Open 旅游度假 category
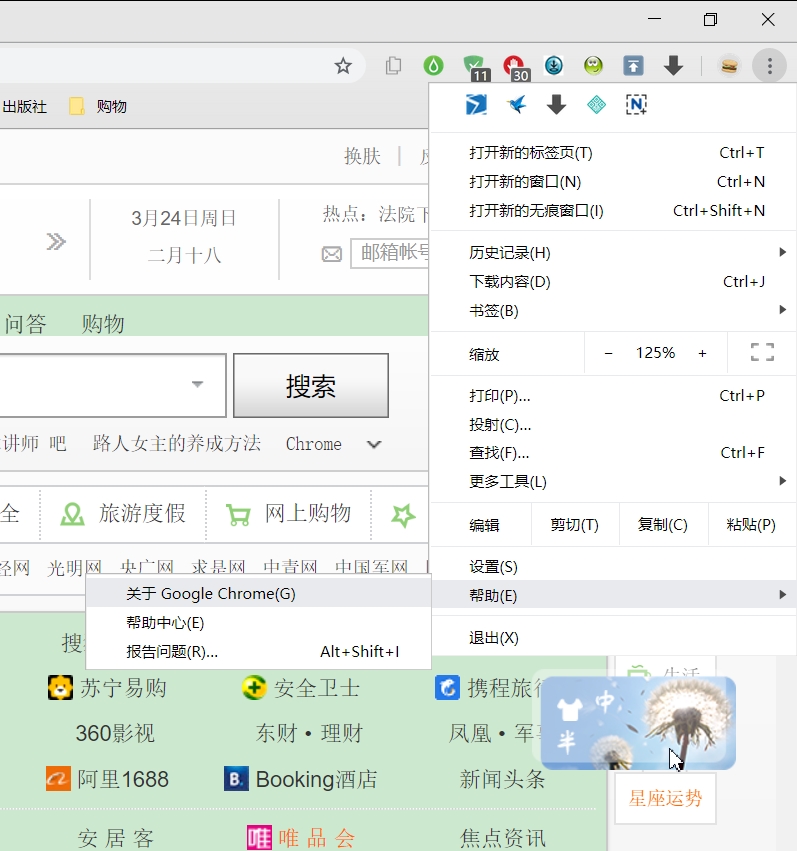The height and width of the screenshot is (851, 797). click(123, 513)
